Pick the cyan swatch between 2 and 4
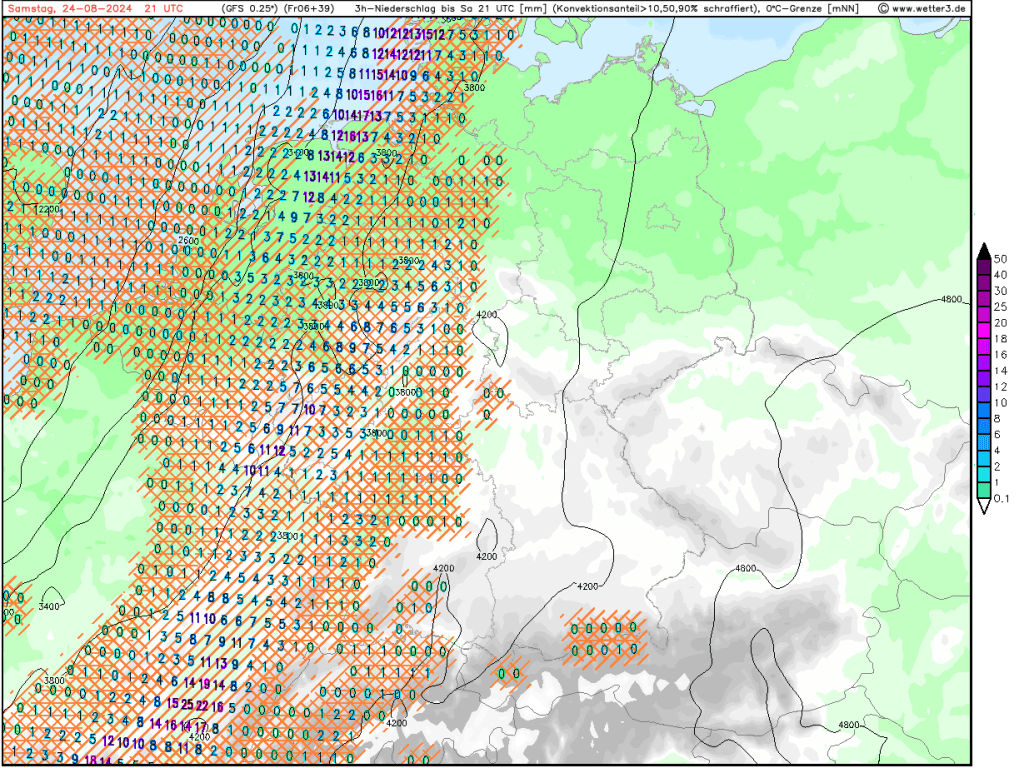This screenshot has width=1024, height=768. click(984, 459)
